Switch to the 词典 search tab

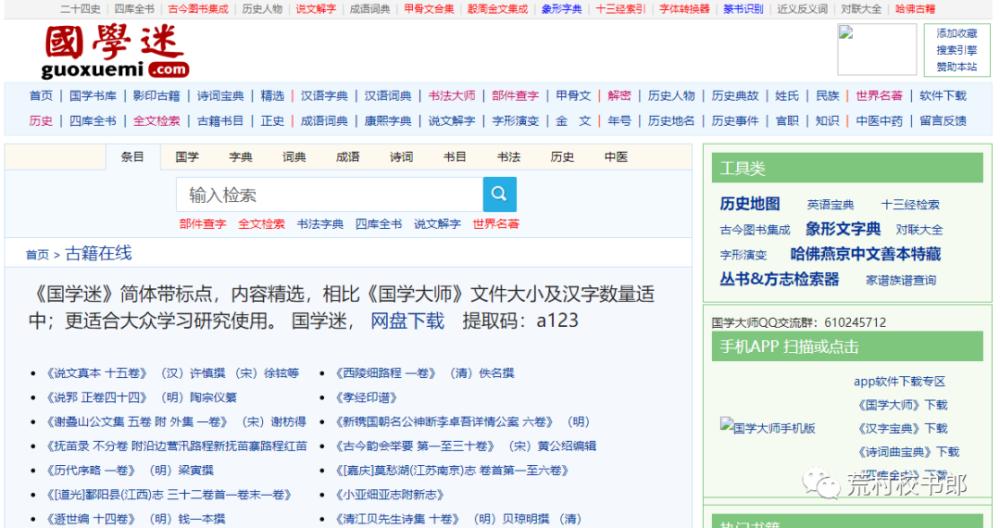click(x=294, y=157)
